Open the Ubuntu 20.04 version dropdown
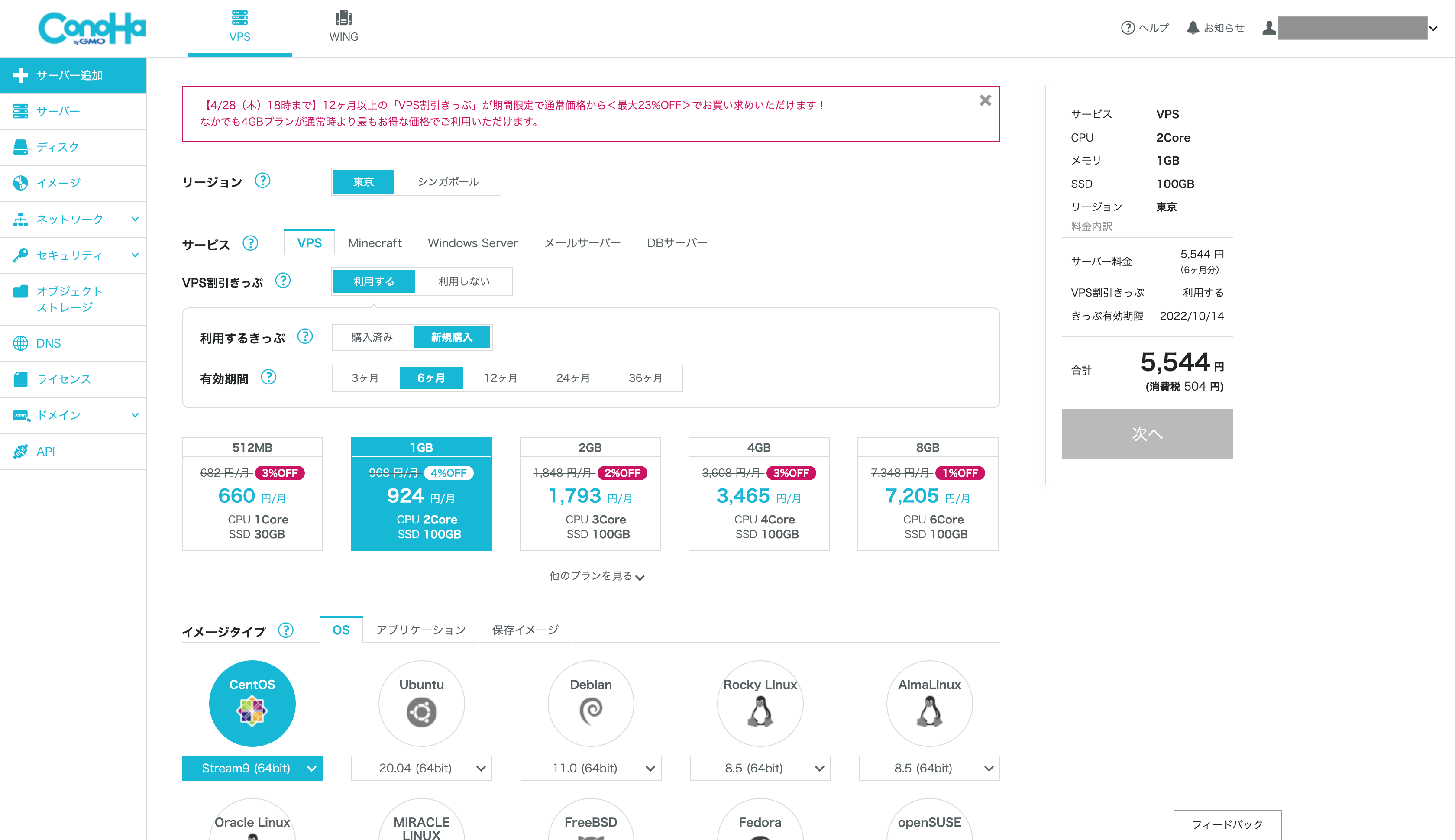The width and height of the screenshot is (1455, 840). [422, 768]
